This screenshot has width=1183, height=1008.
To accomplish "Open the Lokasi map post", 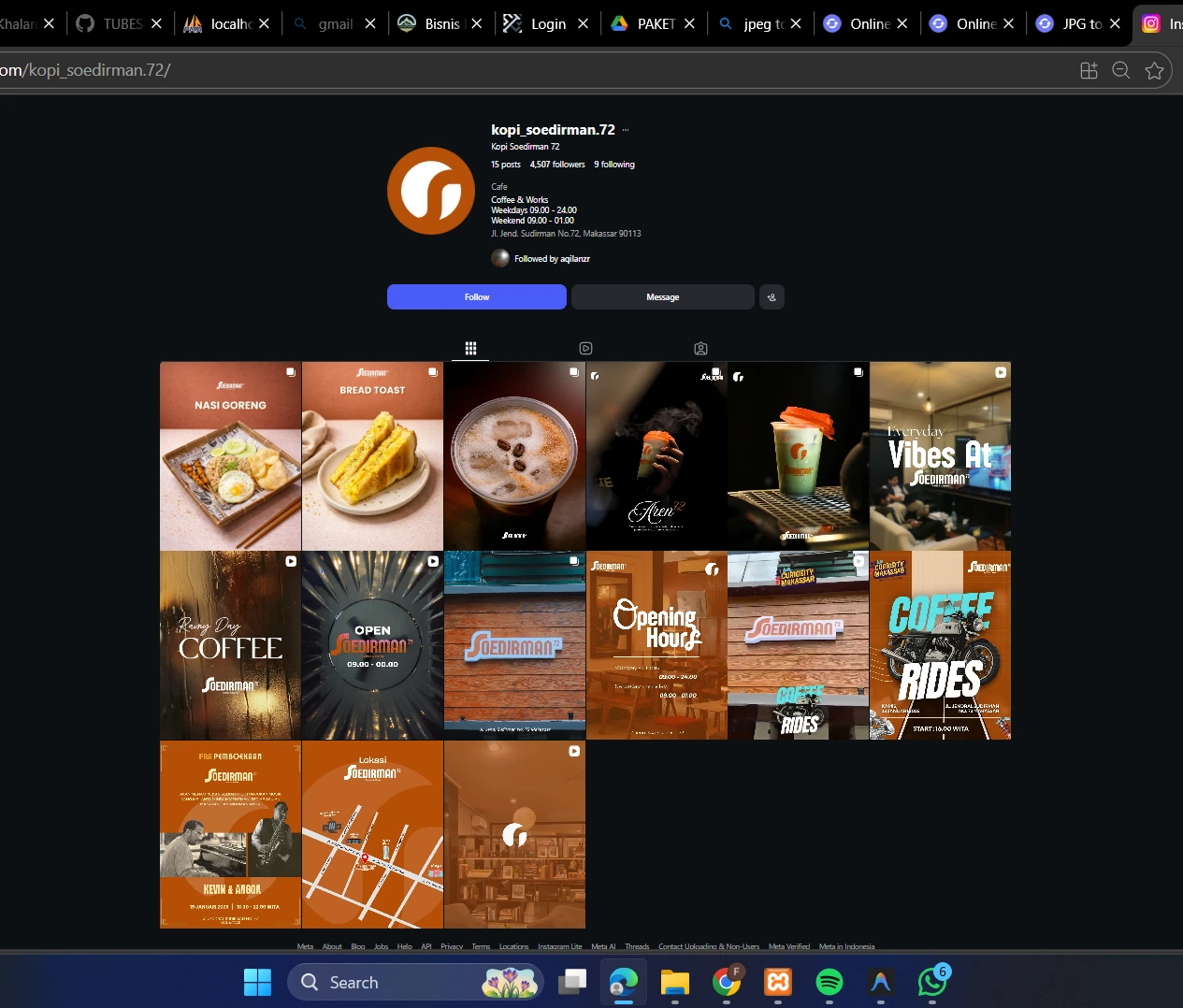I will pyautogui.click(x=372, y=835).
